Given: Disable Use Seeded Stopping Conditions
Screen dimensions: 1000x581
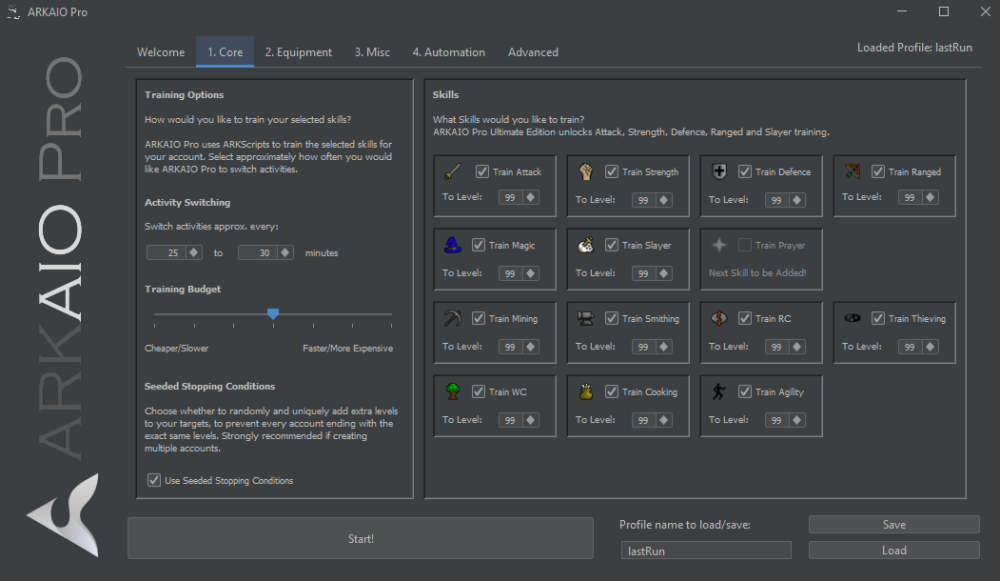Looking at the screenshot, I should click(154, 480).
